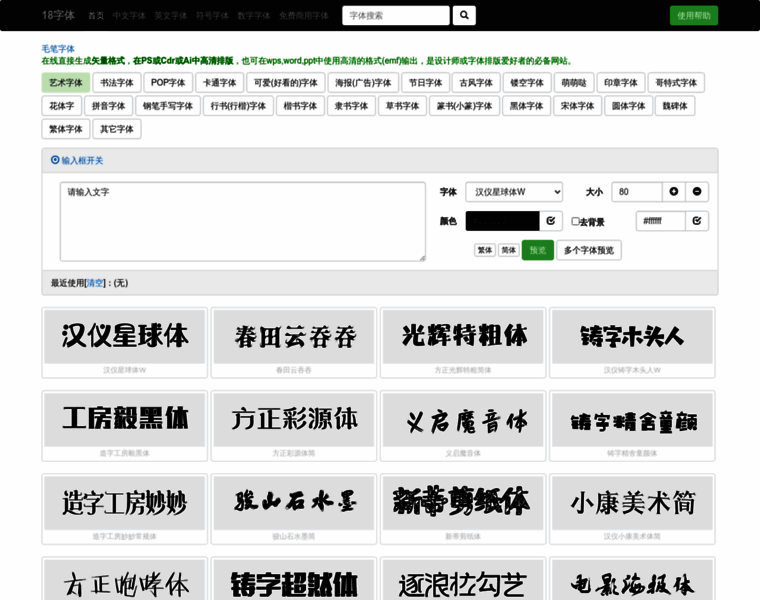Select the 书法字体 category tab
Viewport: 760px width, 600px height.
[x=116, y=83]
